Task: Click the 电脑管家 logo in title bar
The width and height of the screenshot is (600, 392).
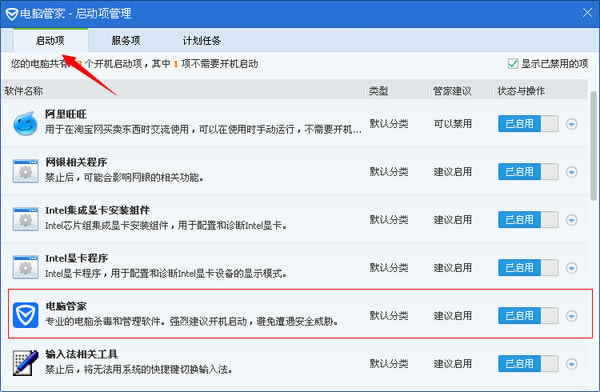Action: click(12, 14)
